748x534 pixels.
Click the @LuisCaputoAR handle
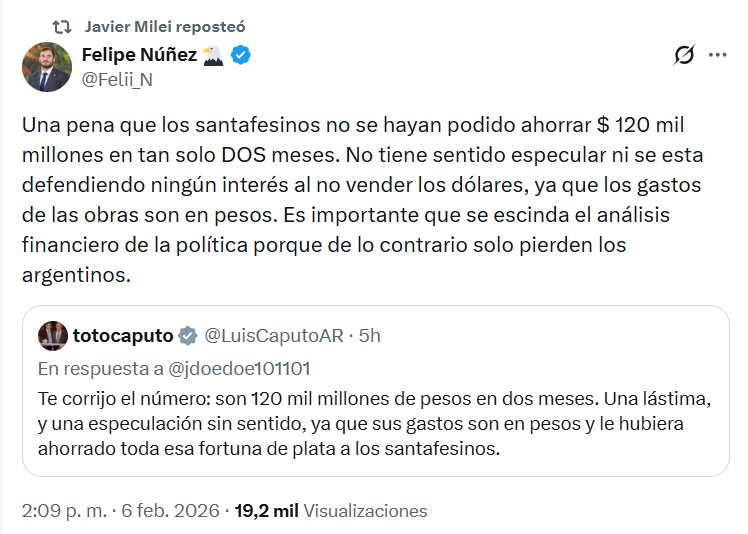[272, 335]
